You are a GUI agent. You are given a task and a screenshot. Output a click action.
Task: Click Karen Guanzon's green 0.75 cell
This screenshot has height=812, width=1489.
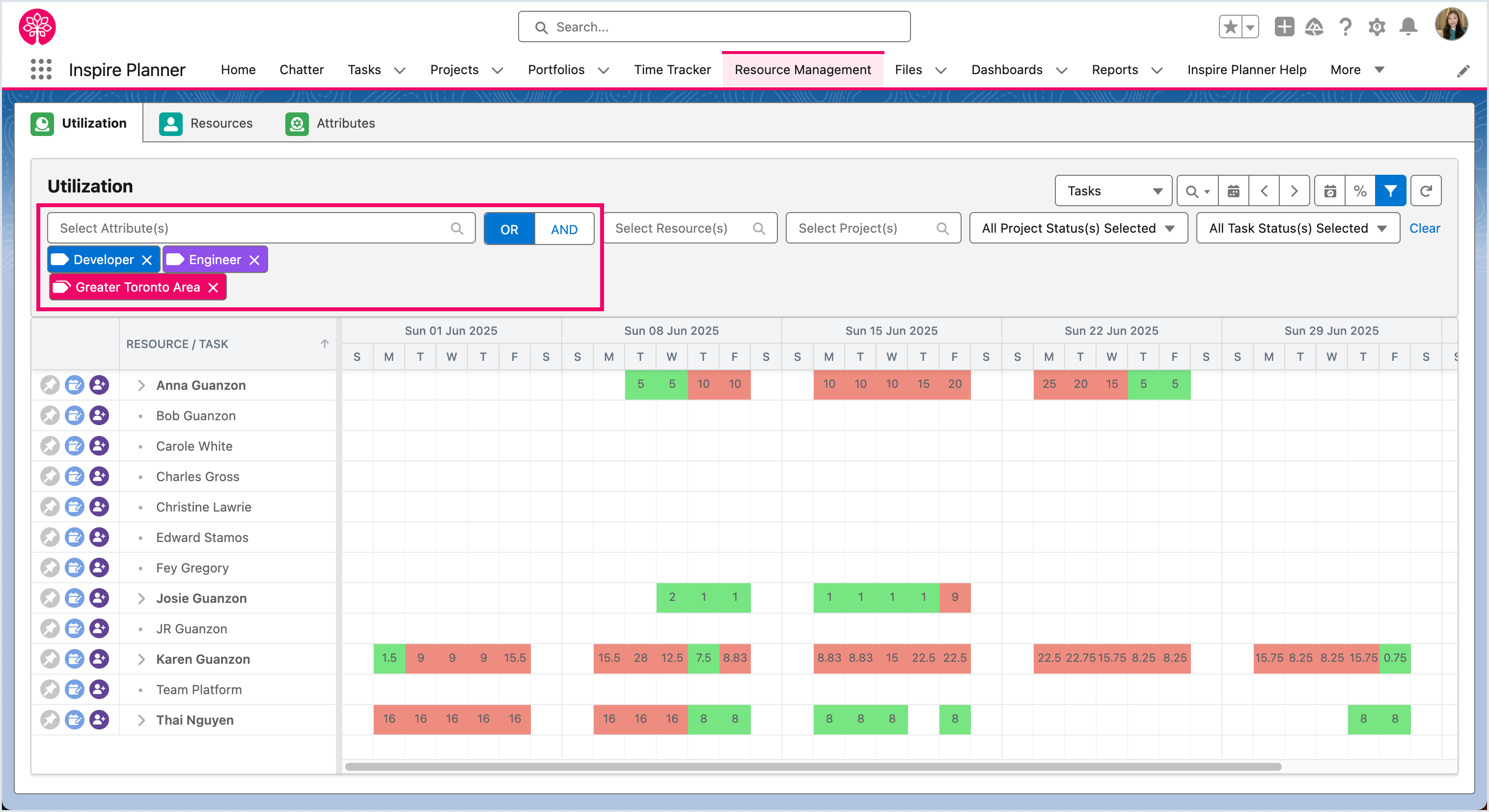(x=1395, y=658)
